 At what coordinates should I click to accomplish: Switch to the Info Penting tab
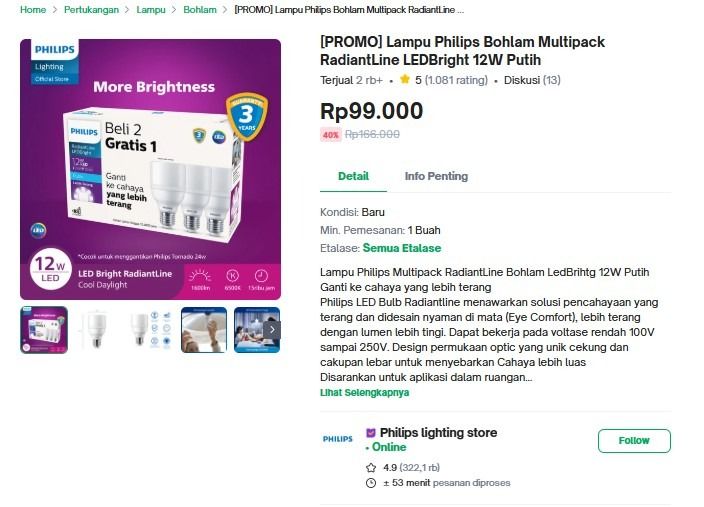pyautogui.click(x=436, y=176)
